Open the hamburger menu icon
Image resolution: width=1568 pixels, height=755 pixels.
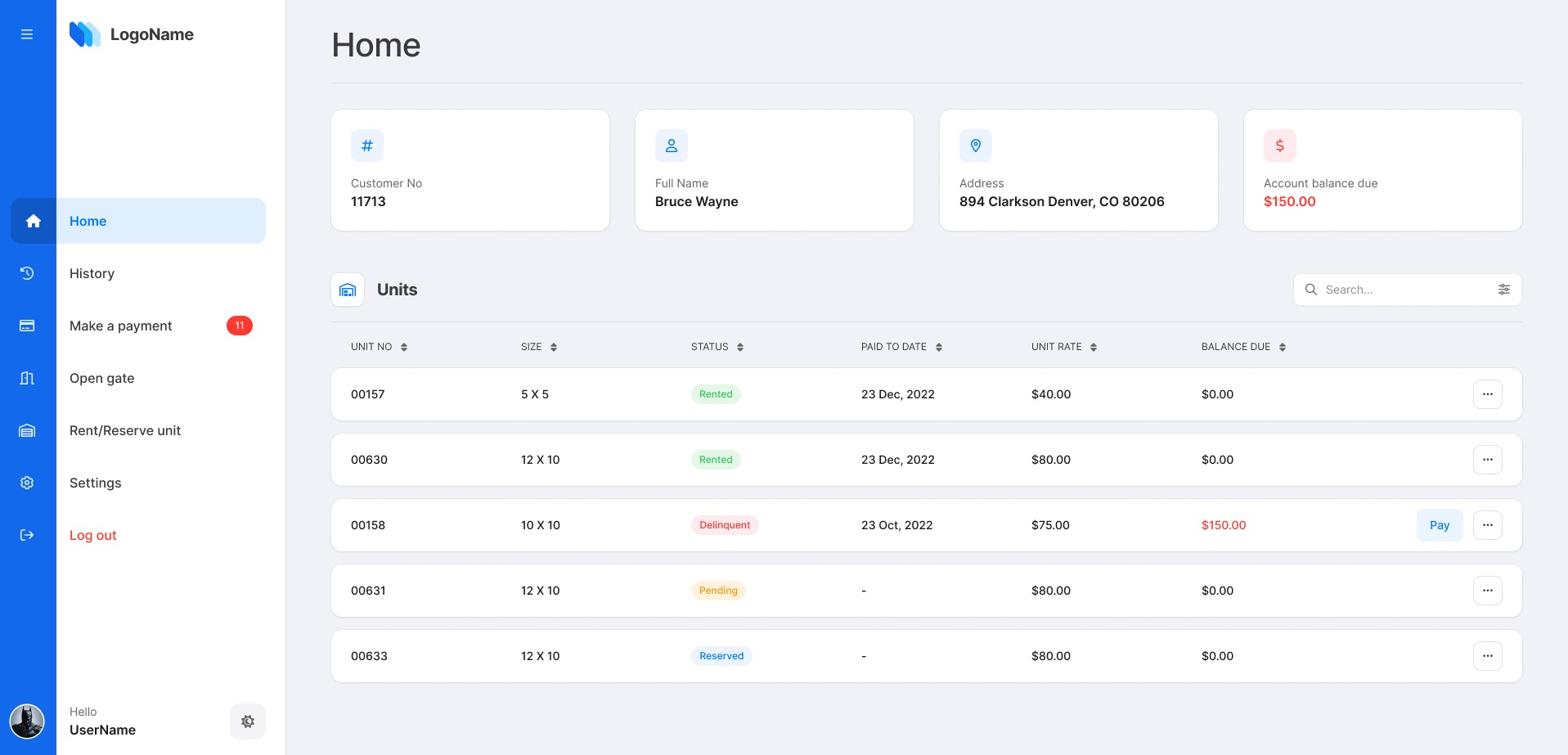click(x=27, y=34)
